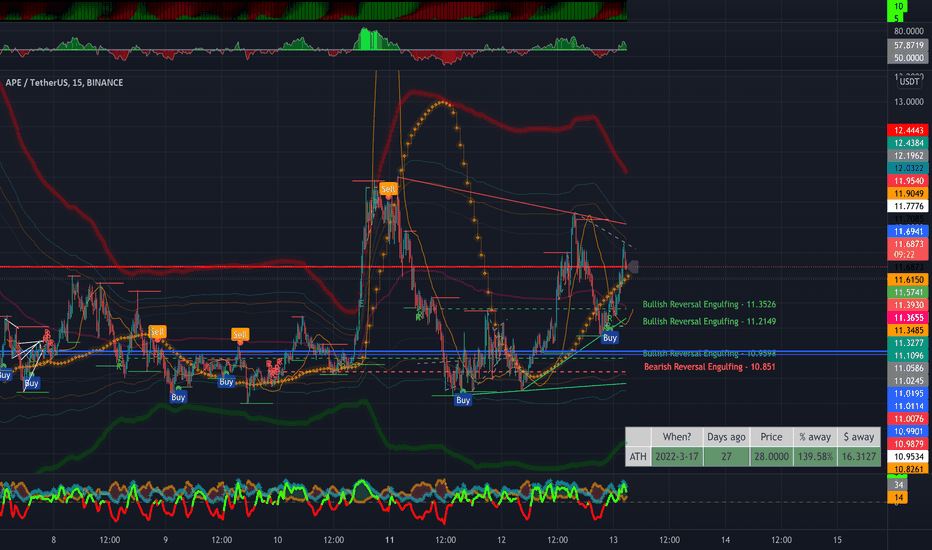Click the current price label with 09:22 countdown
932x550 pixels.
[x=908, y=249]
